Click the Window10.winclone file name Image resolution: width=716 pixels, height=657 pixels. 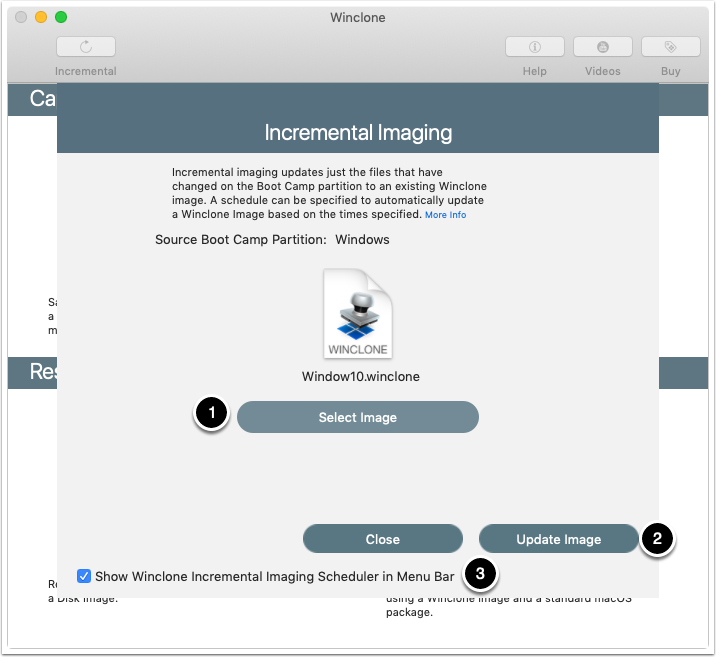click(x=360, y=376)
